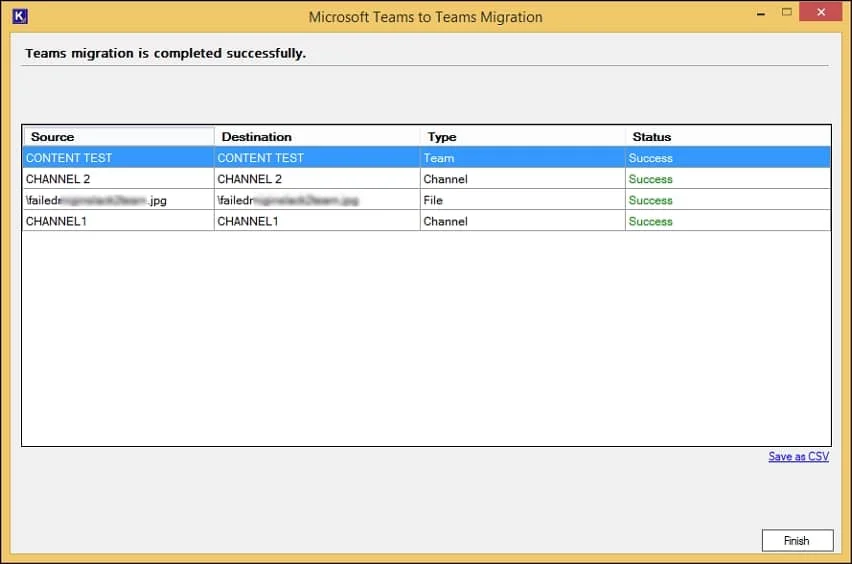Click Channel type in CHANNEL 2 row
The width and height of the screenshot is (852, 564).
(522, 179)
